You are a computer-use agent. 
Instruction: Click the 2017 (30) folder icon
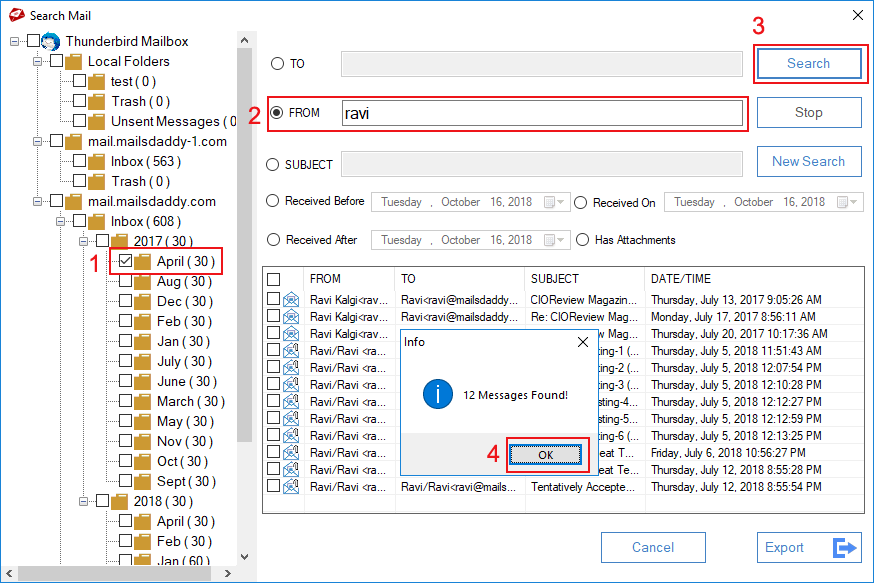click(x=119, y=241)
